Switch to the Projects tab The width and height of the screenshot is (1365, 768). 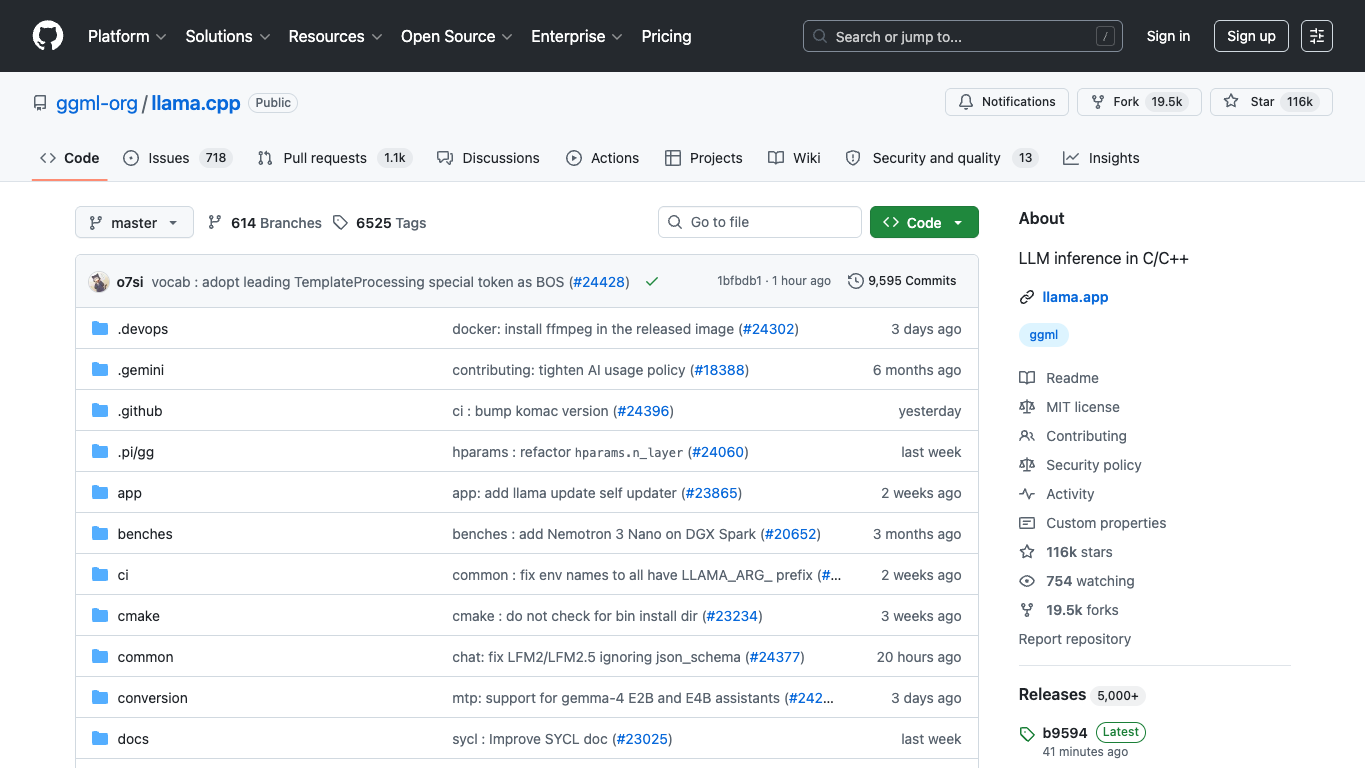click(703, 158)
